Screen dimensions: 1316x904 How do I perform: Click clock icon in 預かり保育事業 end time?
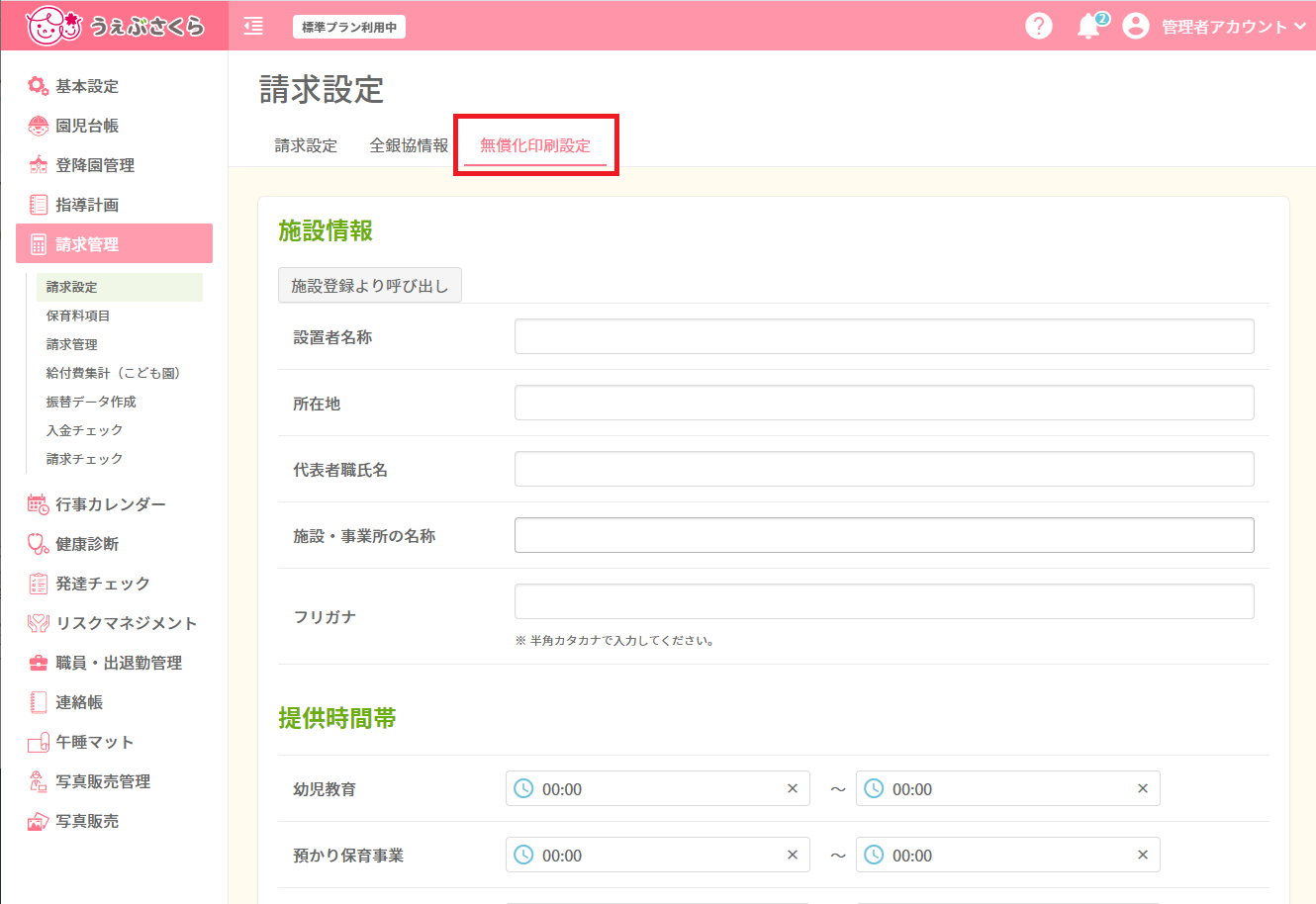(875, 855)
